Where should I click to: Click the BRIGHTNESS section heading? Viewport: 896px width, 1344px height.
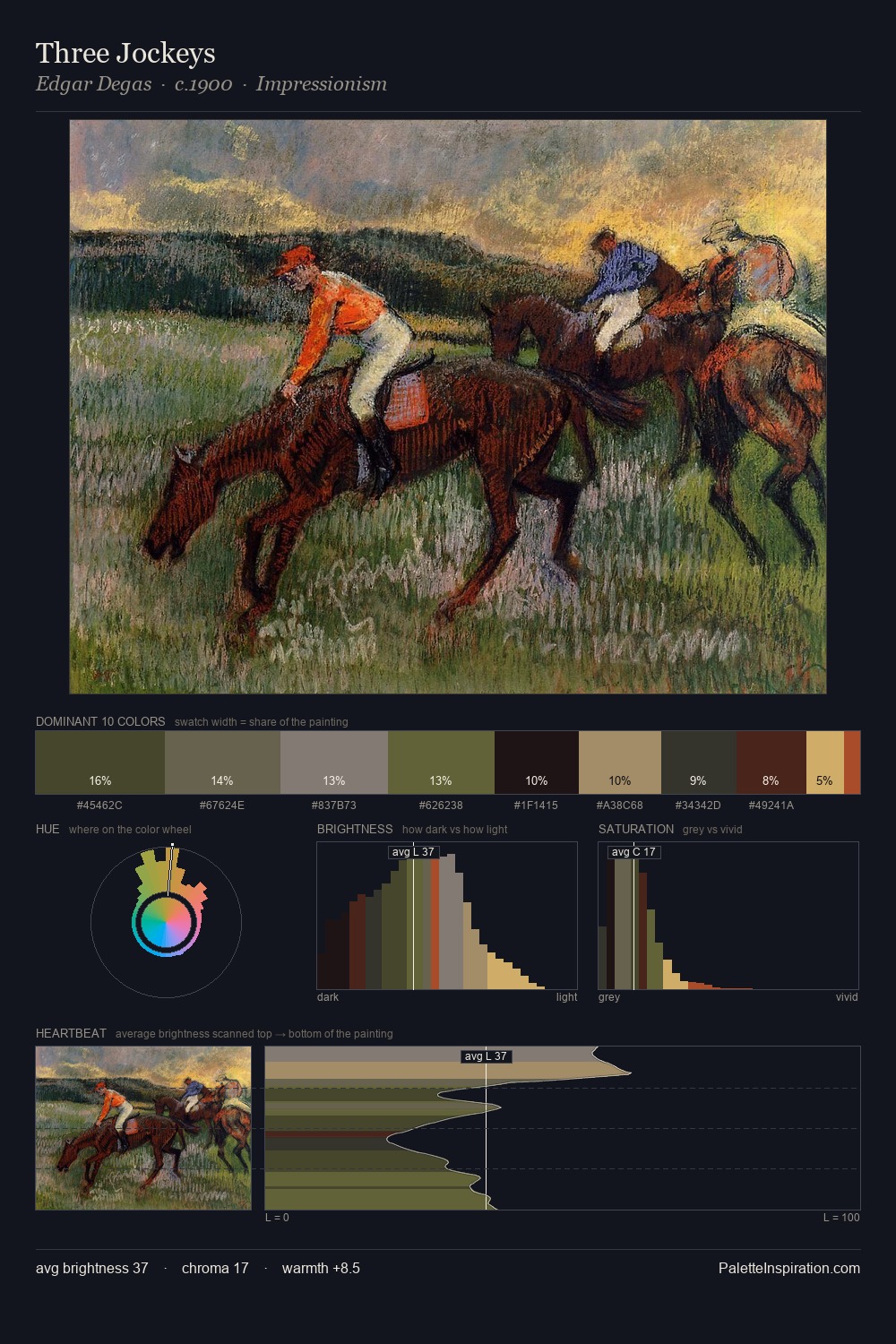pyautogui.click(x=355, y=829)
